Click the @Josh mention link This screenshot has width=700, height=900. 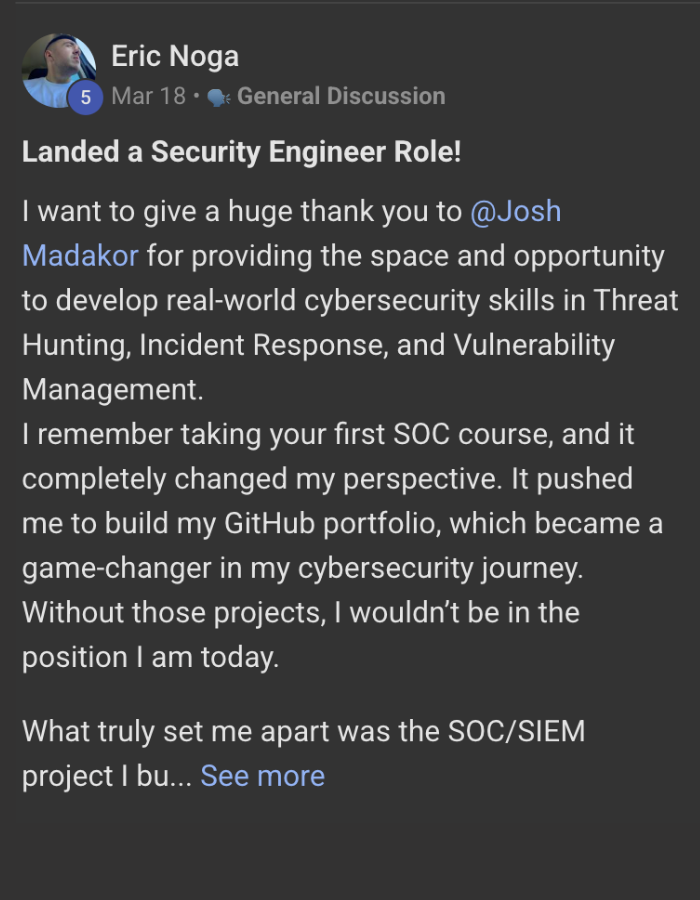pos(515,212)
